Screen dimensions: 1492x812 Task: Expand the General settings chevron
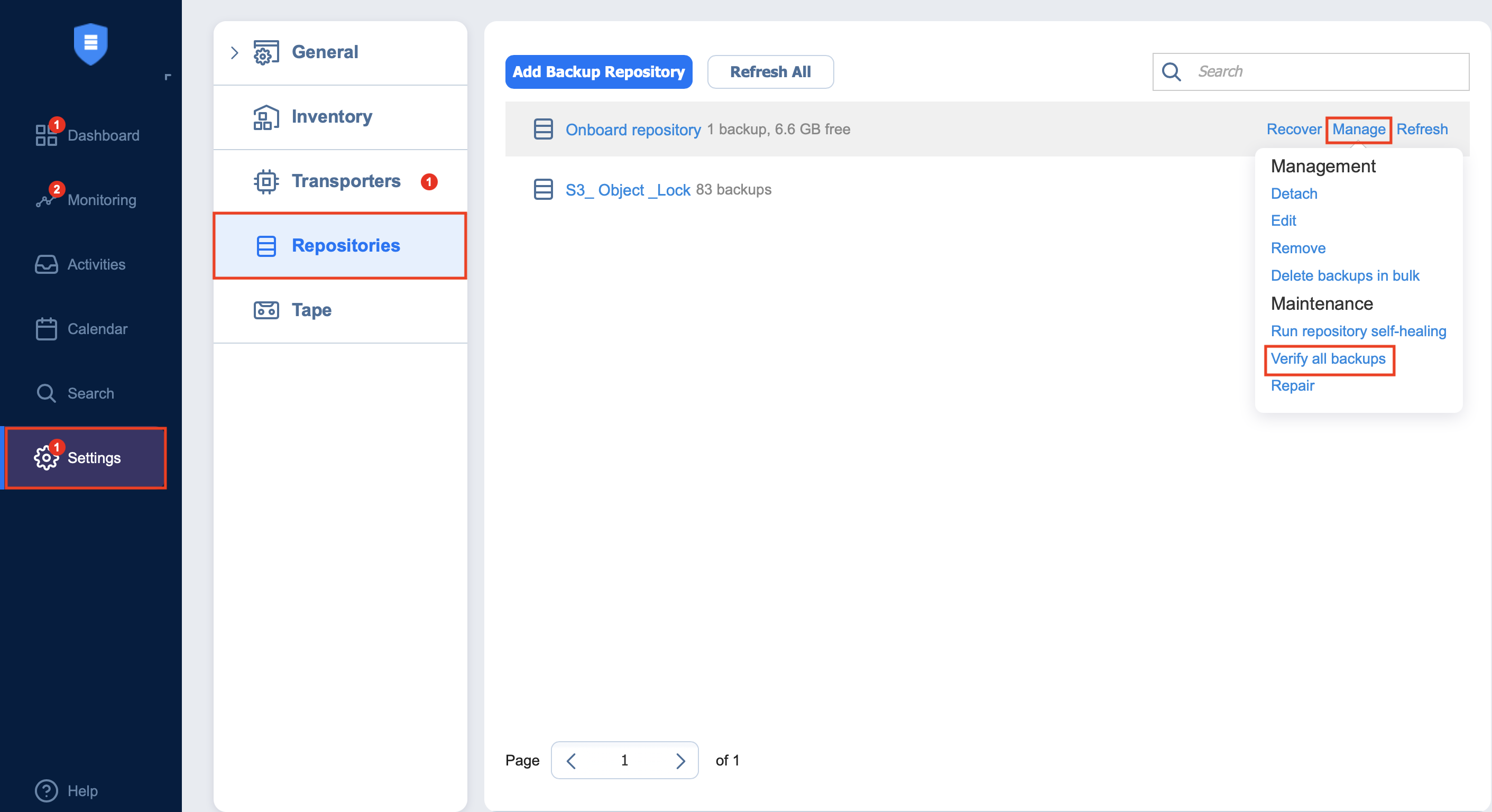pyautogui.click(x=235, y=53)
